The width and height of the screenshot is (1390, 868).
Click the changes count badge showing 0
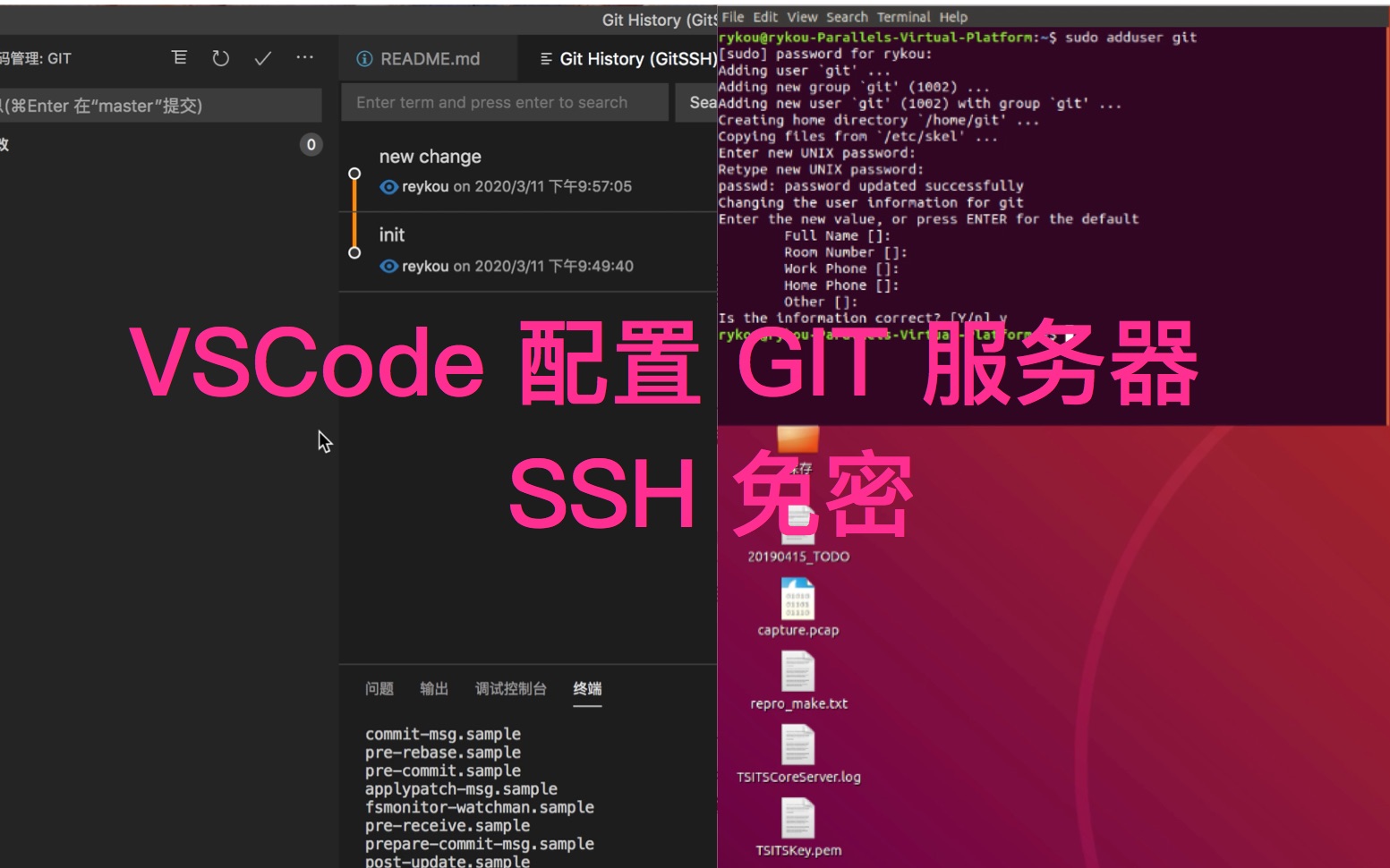pyautogui.click(x=311, y=144)
